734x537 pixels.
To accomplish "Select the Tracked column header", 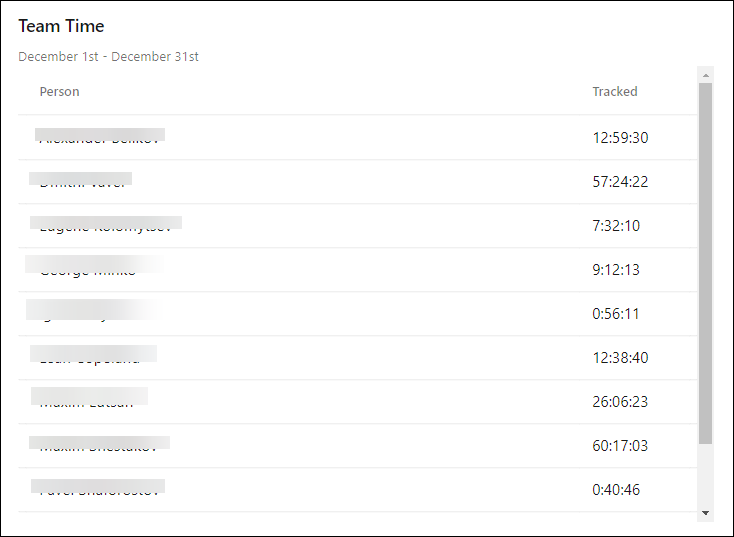I will [x=615, y=92].
